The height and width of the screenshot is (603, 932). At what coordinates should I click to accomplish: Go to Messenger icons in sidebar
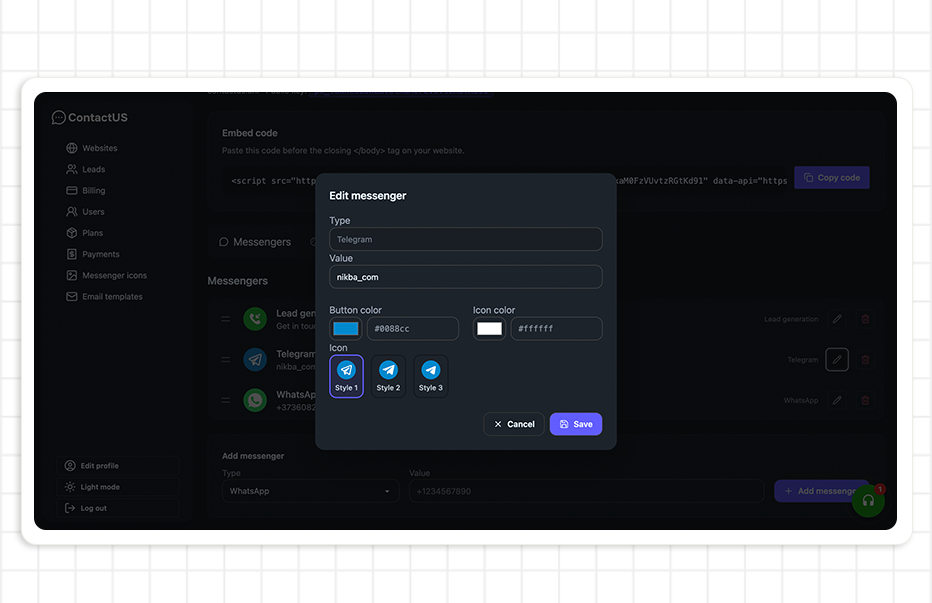114,275
